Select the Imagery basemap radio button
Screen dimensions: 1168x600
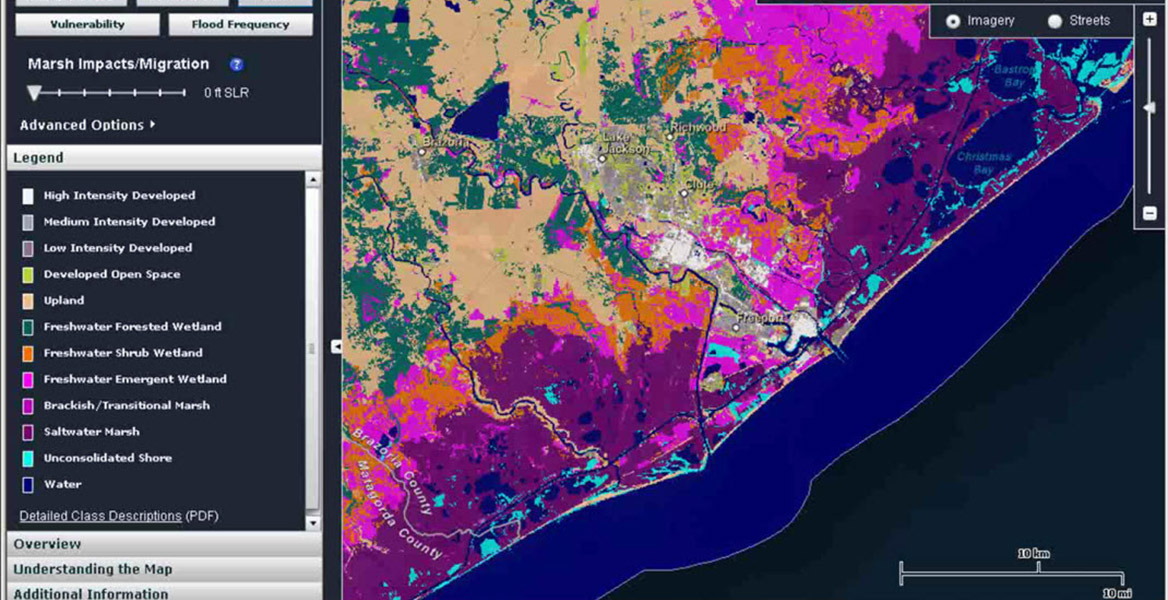click(x=952, y=21)
